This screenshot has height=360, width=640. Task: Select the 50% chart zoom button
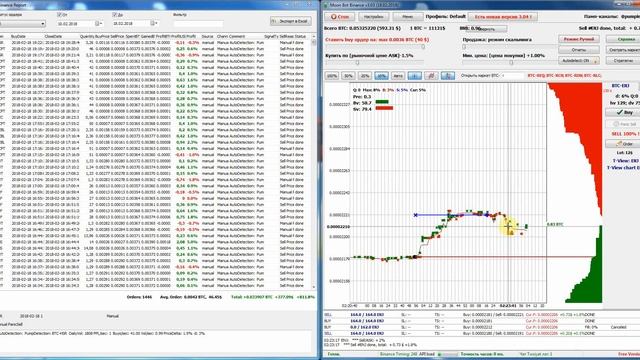pyautogui.click(x=348, y=76)
